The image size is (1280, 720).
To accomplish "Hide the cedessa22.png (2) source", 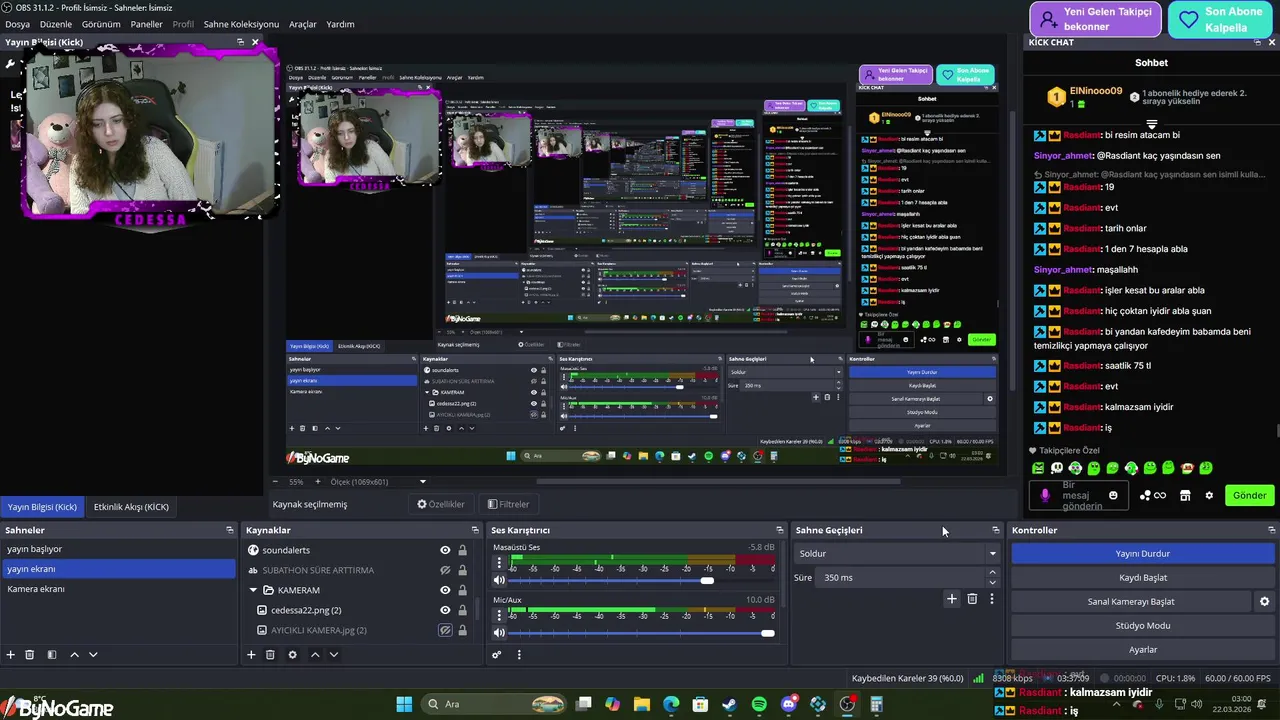I will pyautogui.click(x=445, y=610).
